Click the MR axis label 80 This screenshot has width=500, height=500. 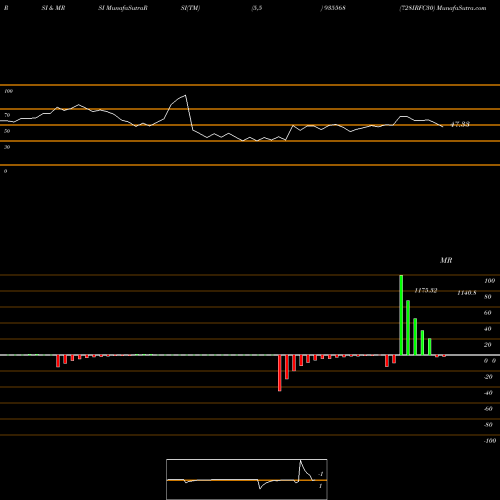tap(488, 297)
